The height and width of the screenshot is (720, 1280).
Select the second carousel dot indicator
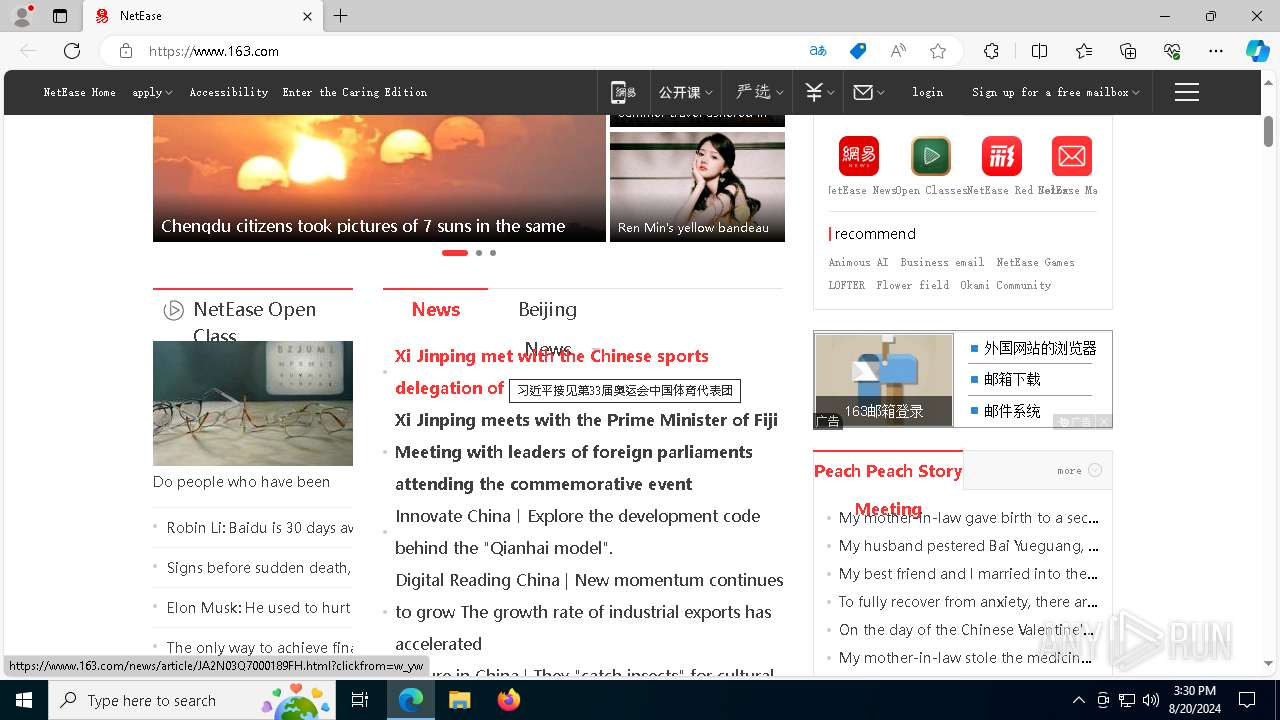(x=479, y=253)
